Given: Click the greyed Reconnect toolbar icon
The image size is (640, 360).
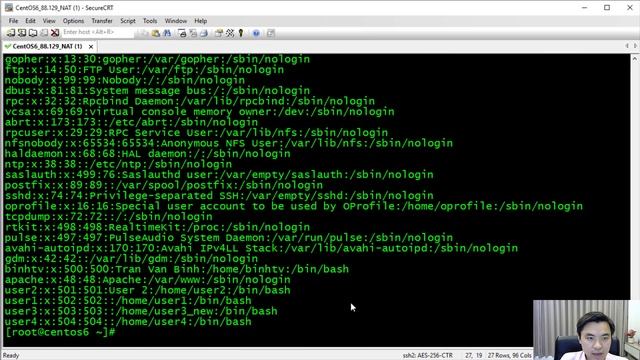Looking at the screenshot, I should [44, 33].
